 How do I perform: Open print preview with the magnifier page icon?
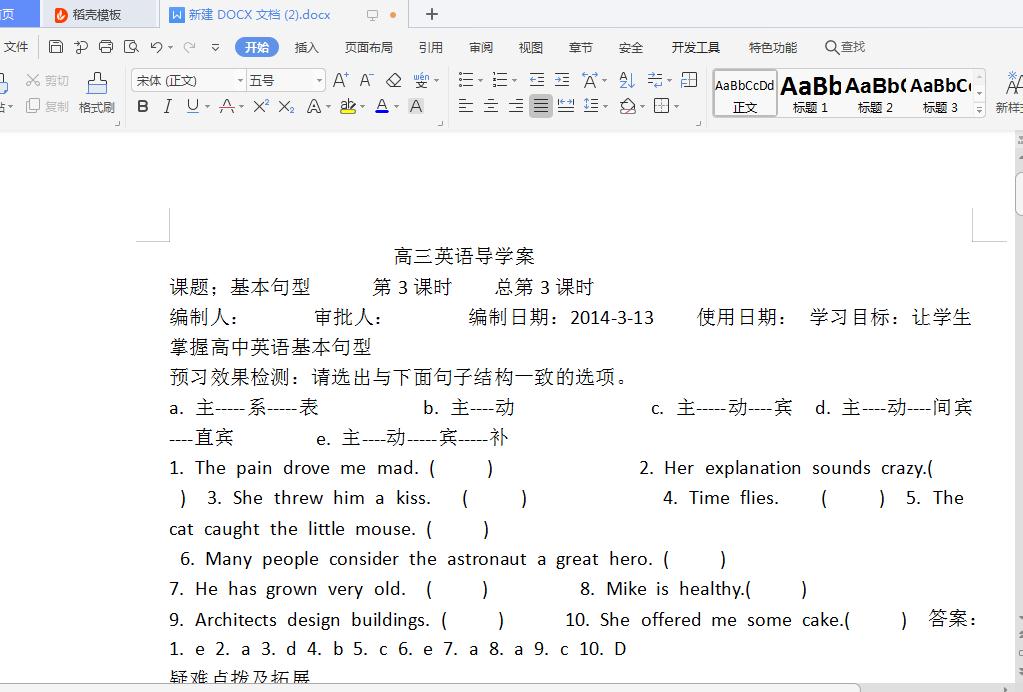(x=131, y=47)
